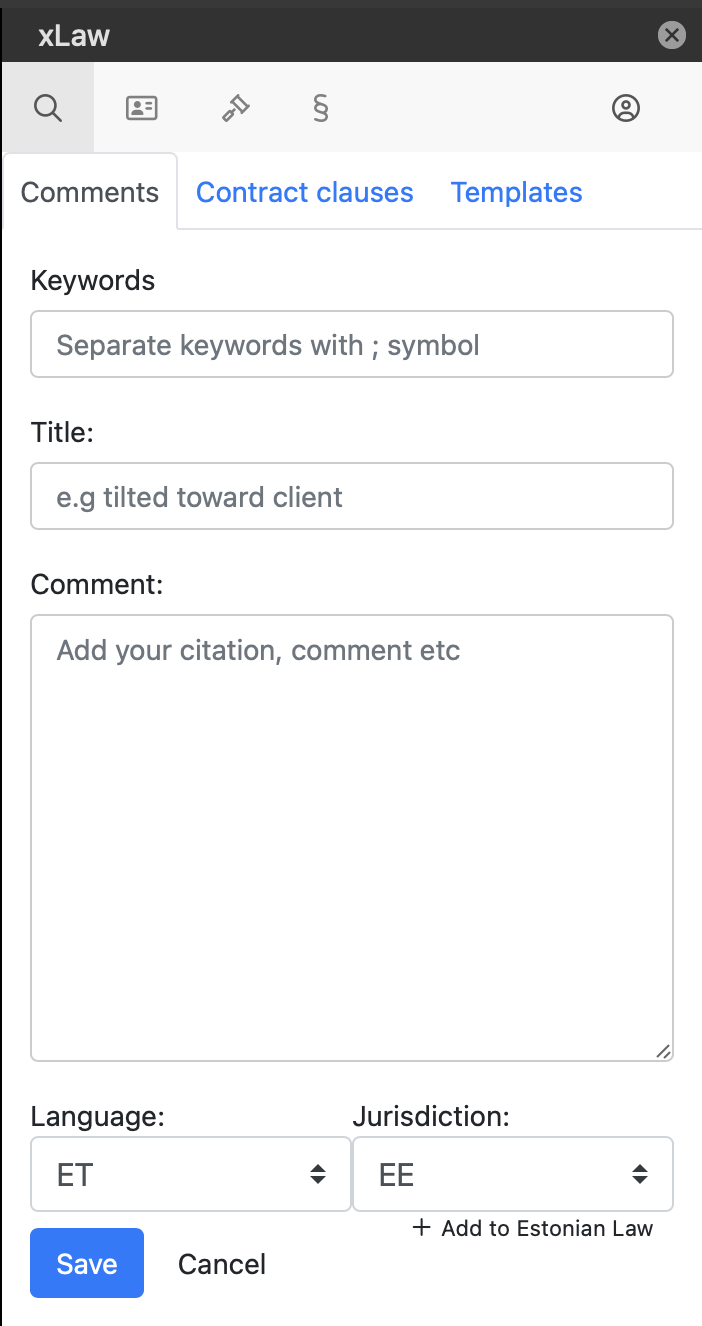Click the Cancel button
This screenshot has height=1326, width=702.
[222, 1264]
